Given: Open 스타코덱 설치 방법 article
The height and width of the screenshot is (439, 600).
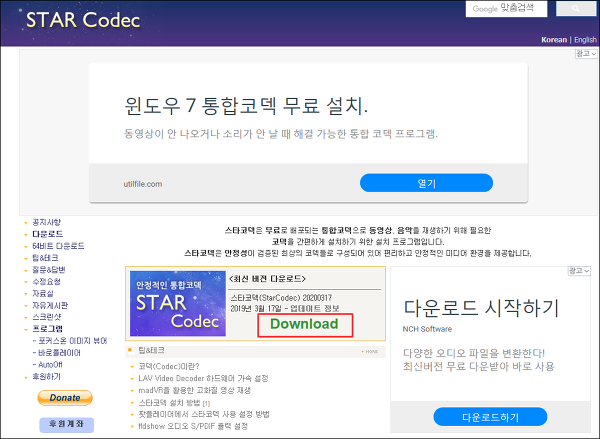Looking at the screenshot, I should coord(174,403).
